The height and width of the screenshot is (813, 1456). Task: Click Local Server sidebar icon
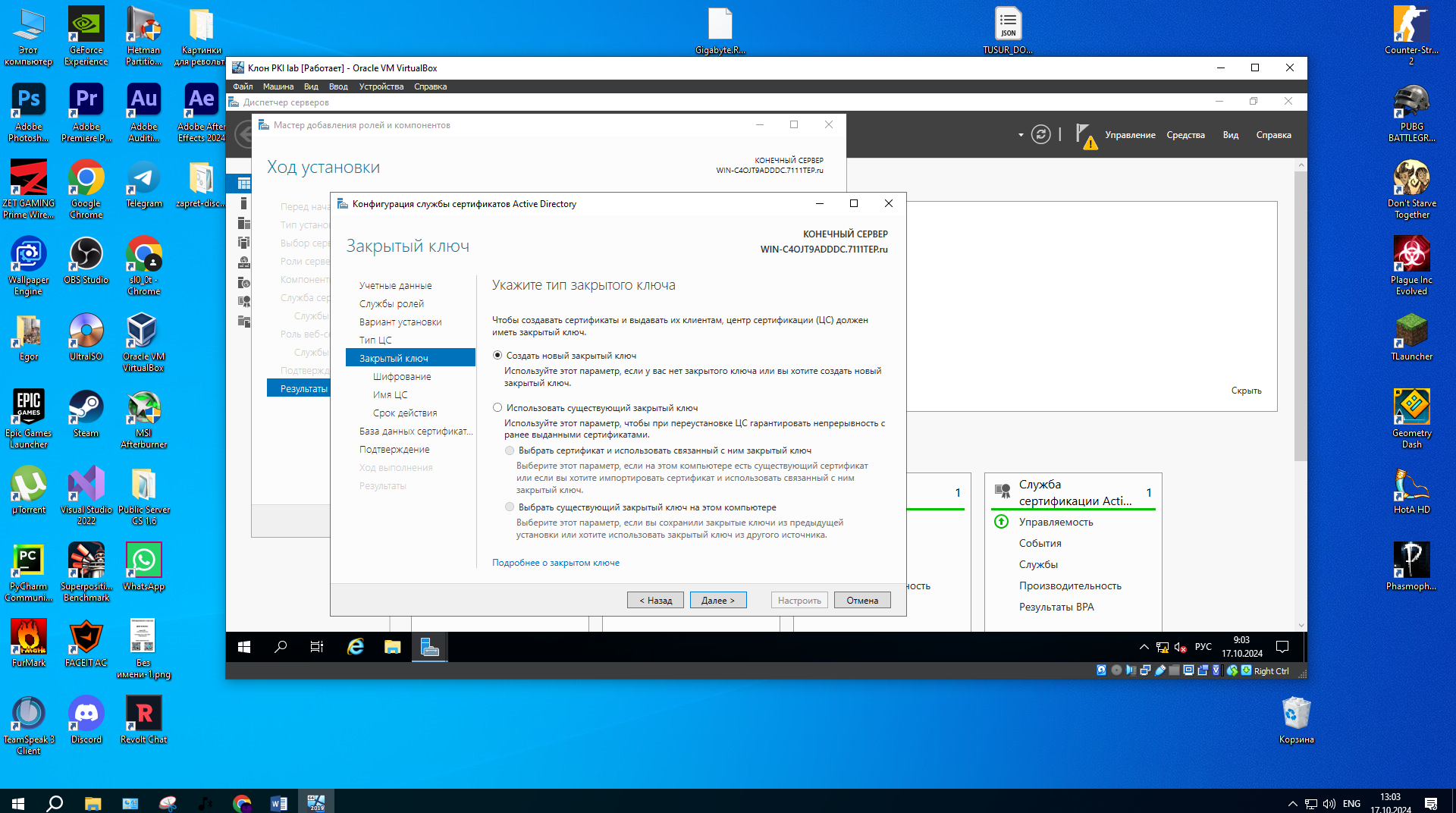243,203
